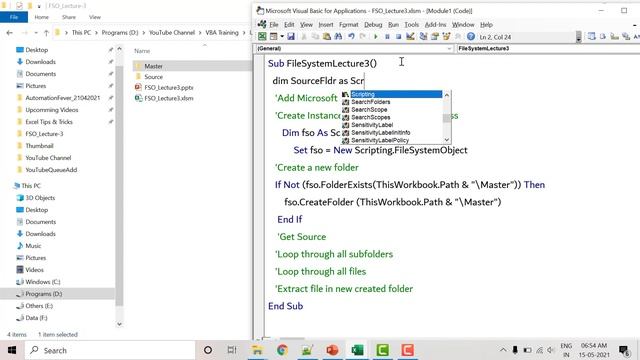Click the Name column header
This screenshot has height=360, width=640.
[142, 51]
